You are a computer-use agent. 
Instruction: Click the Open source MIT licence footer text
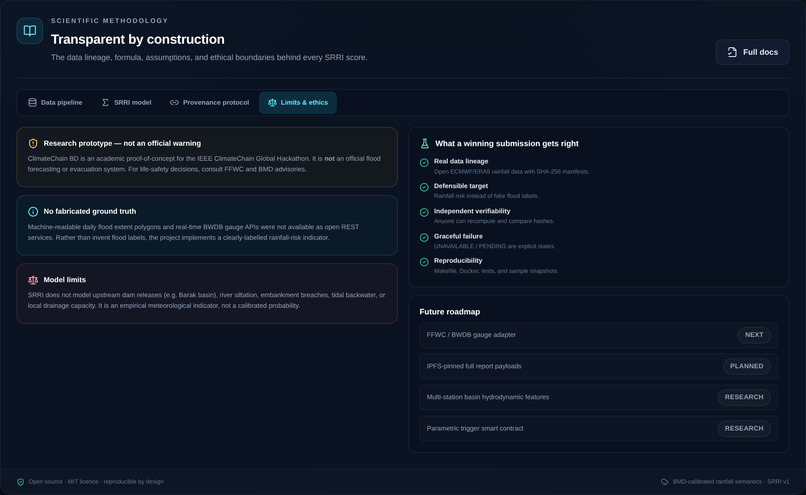point(96,482)
